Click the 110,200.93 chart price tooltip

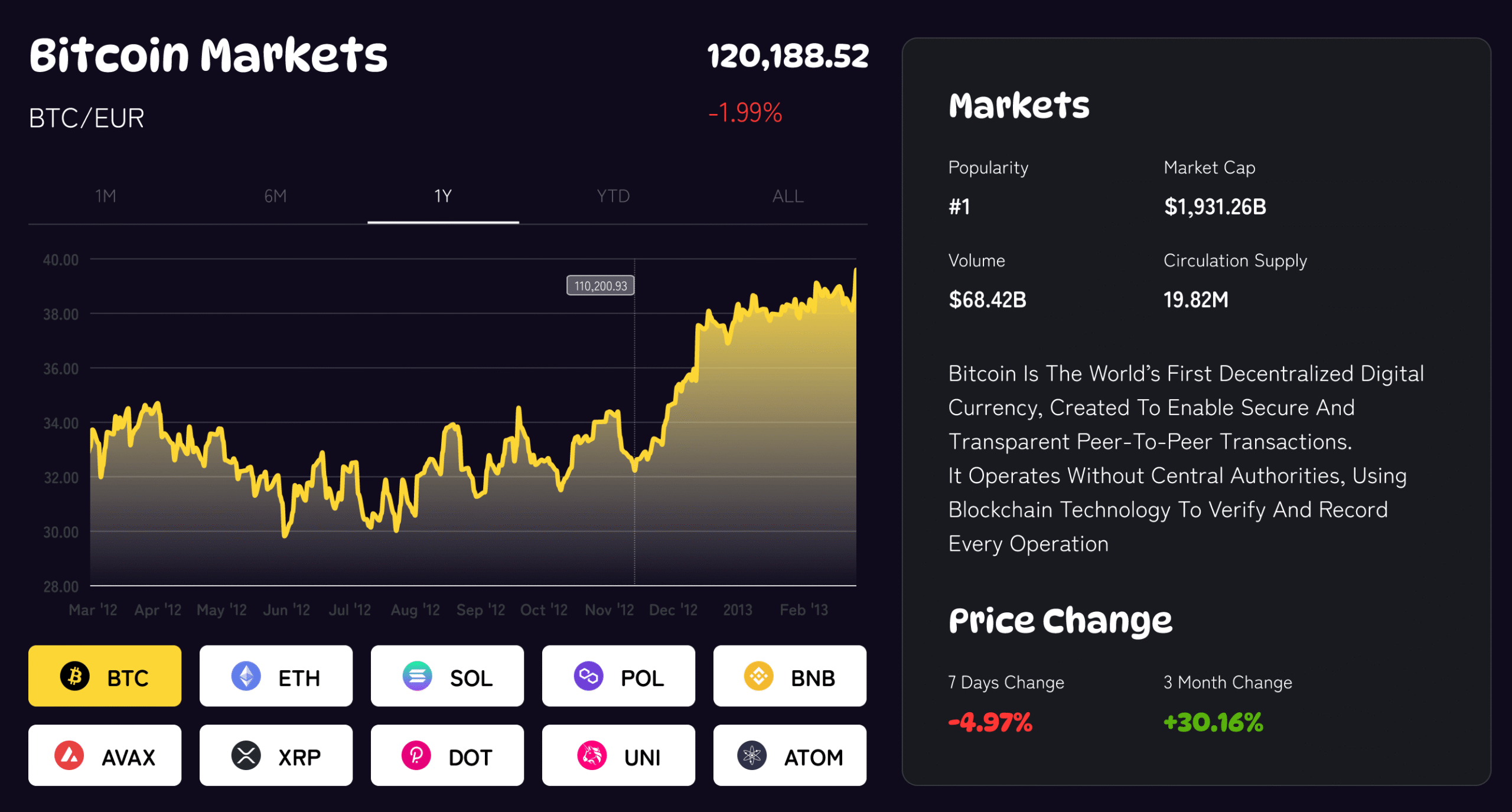tap(600, 286)
